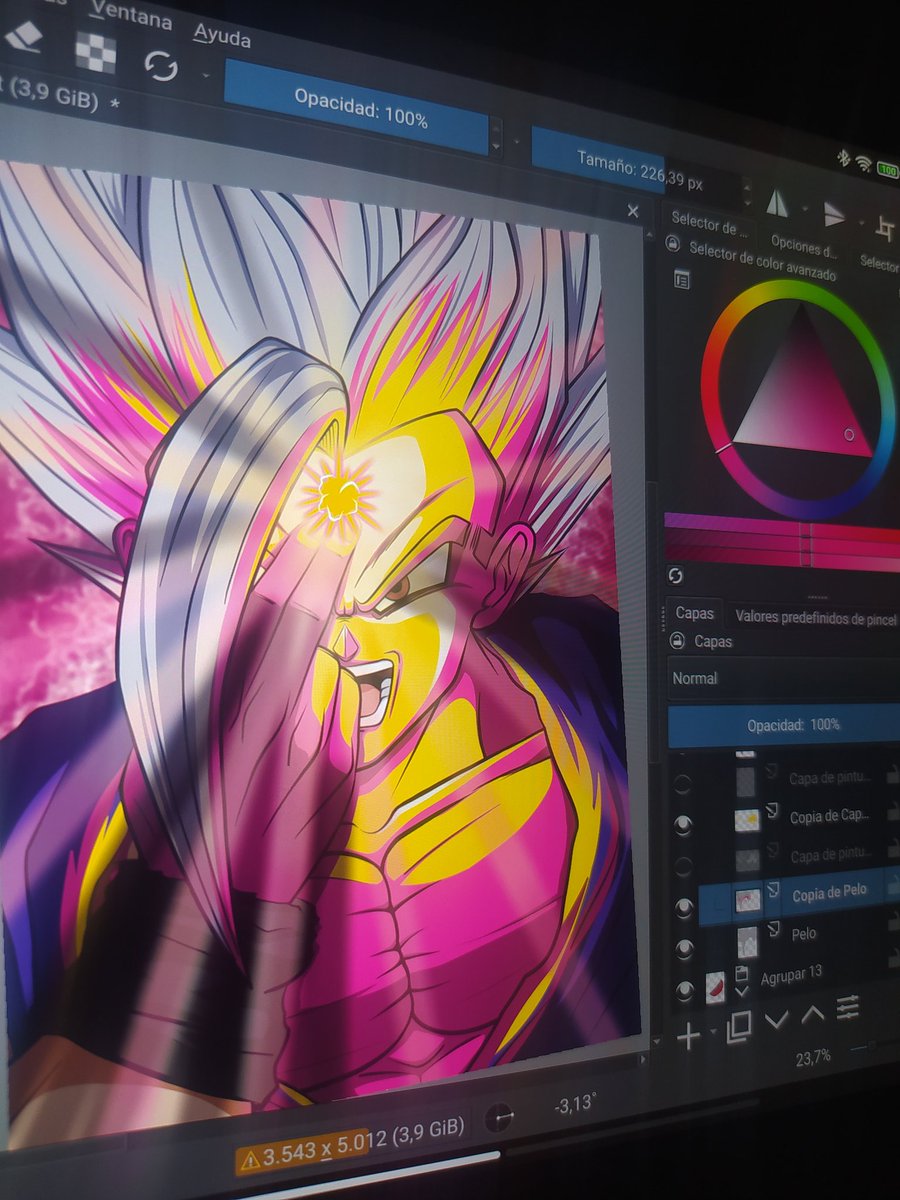This screenshot has width=900, height=1200.
Task: Open the color selector settings icon
Action: pos(681,281)
